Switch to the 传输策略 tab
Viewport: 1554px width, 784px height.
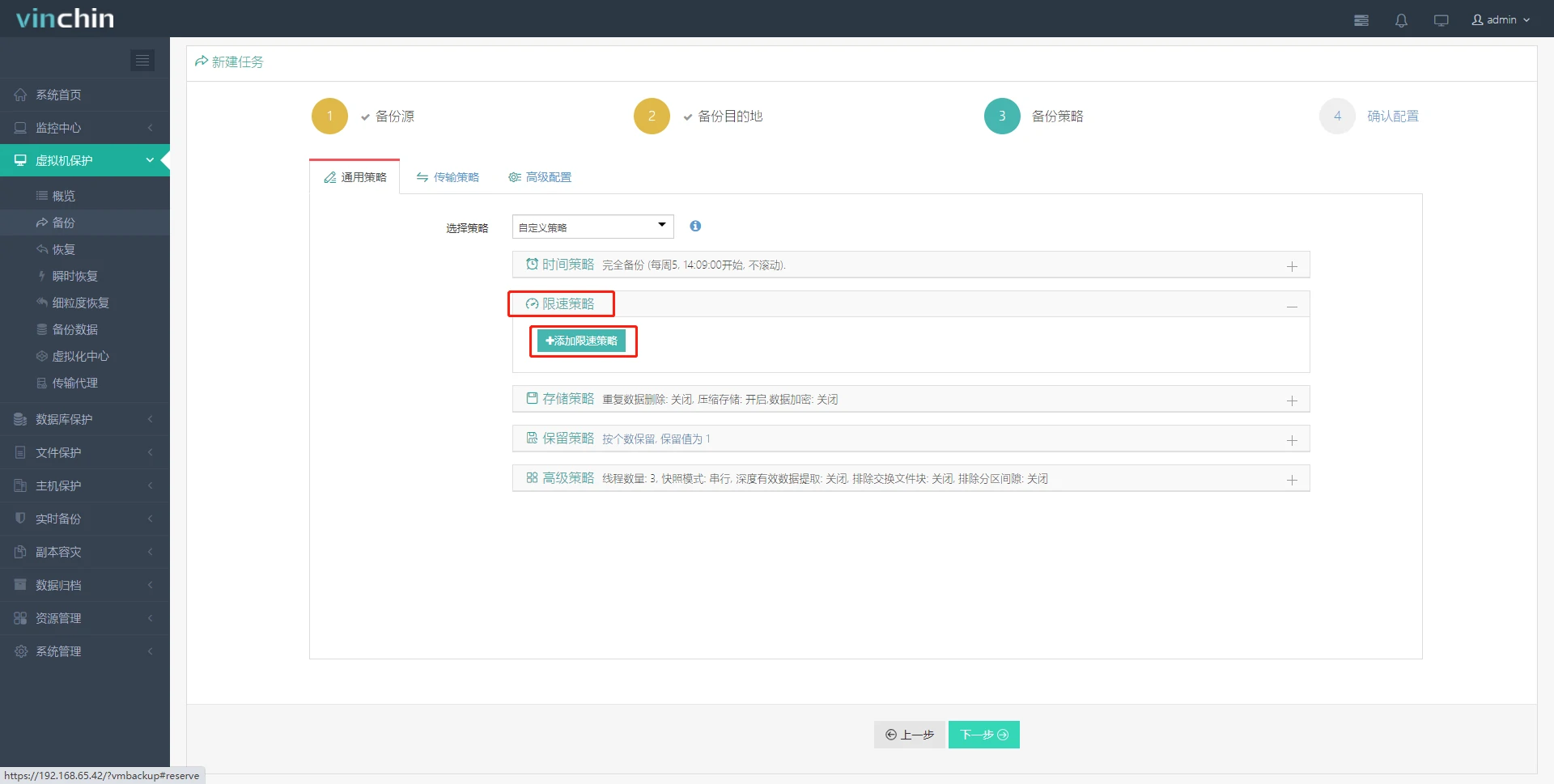pyautogui.click(x=448, y=177)
